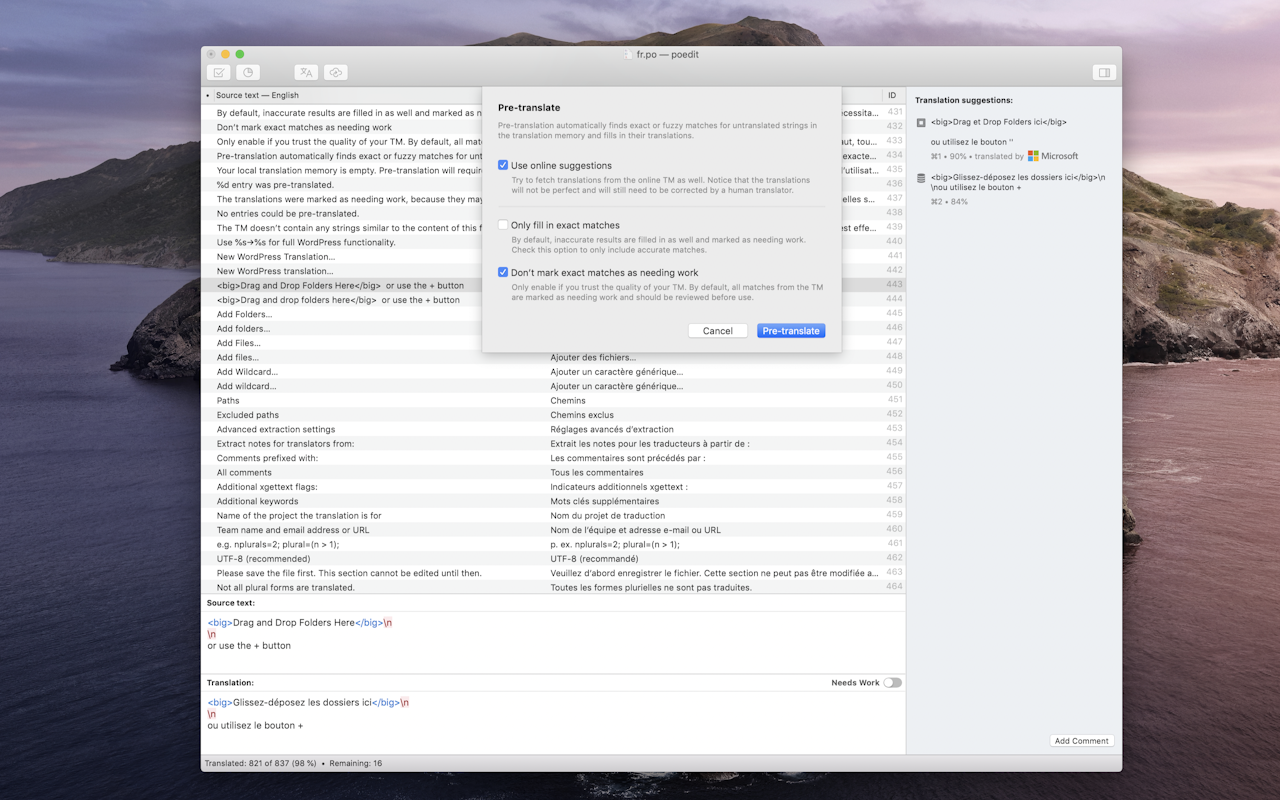
Task: Uncheck Use online suggestions
Action: tap(503, 165)
